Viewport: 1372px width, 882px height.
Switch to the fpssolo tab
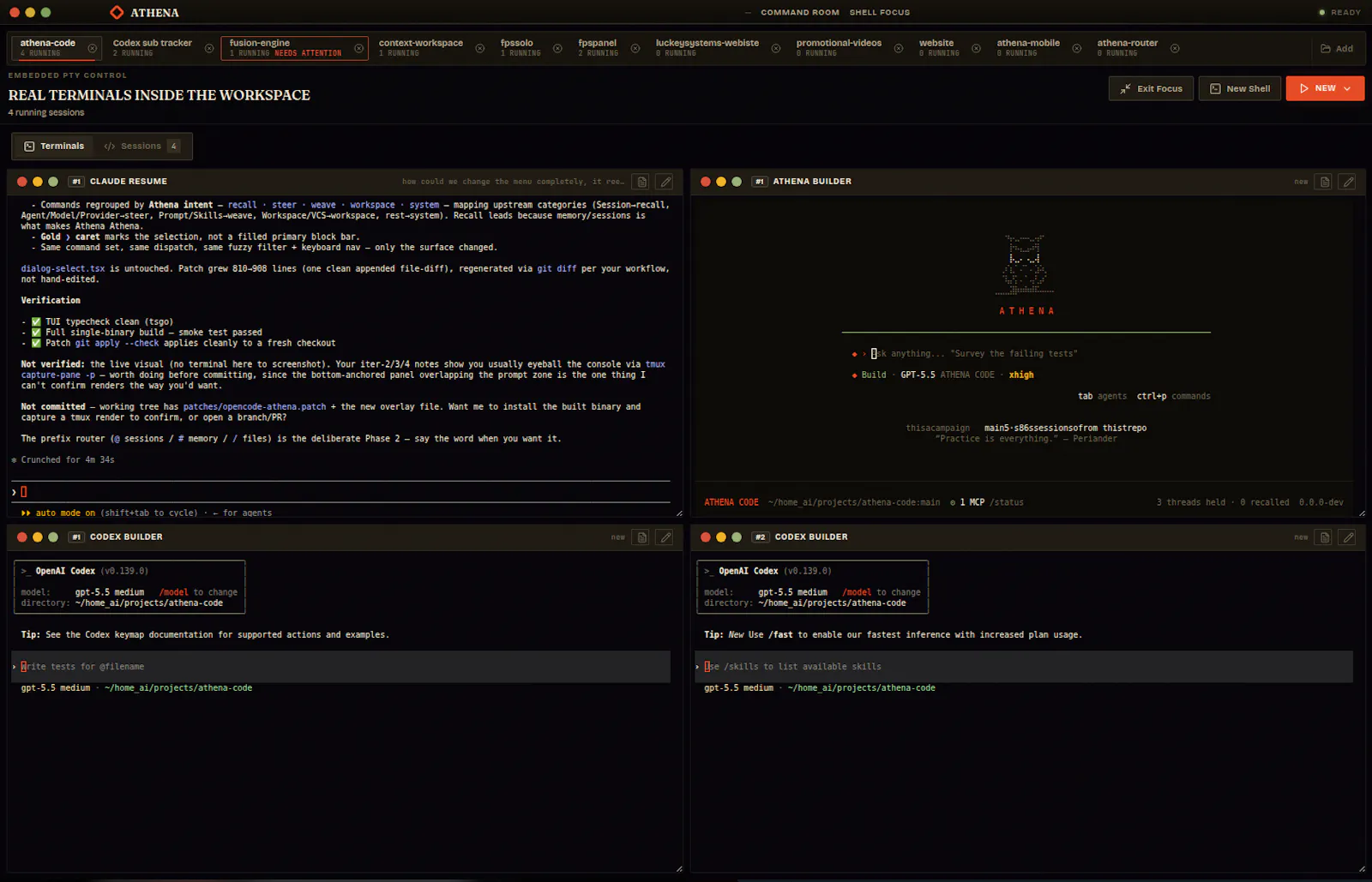(x=520, y=47)
